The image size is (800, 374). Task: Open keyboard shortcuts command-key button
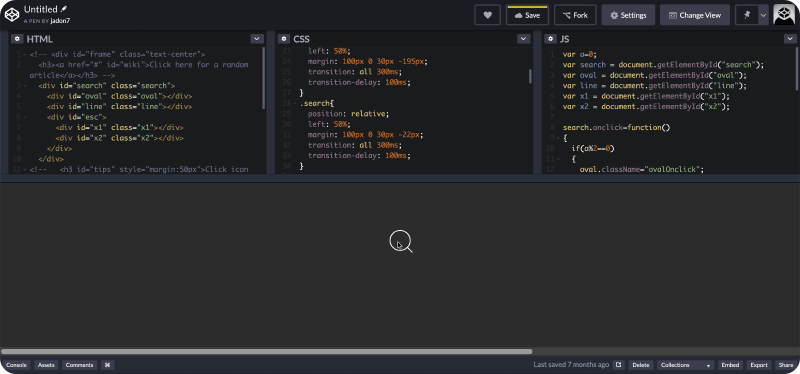click(107, 365)
